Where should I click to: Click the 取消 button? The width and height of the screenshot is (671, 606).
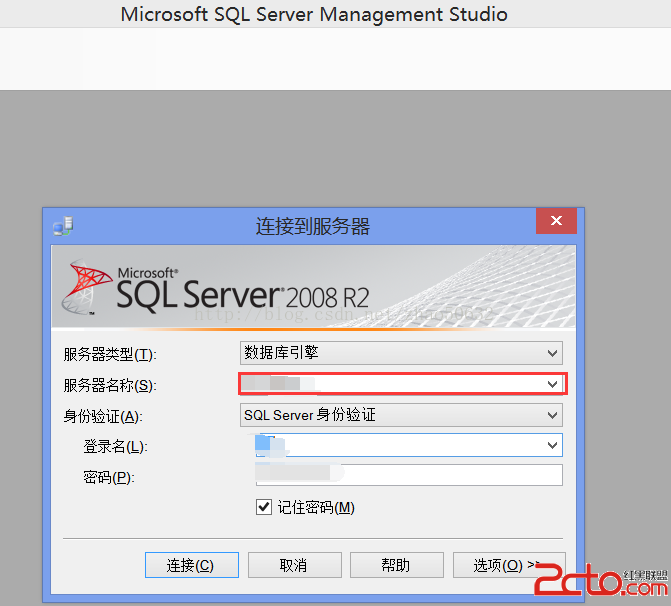pyautogui.click(x=294, y=565)
